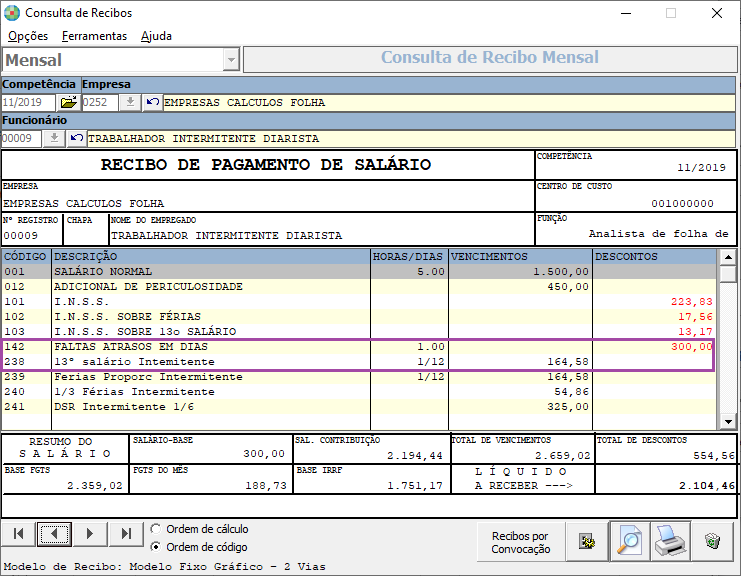
Task: Open the Opções menu
Action: pos(28,36)
